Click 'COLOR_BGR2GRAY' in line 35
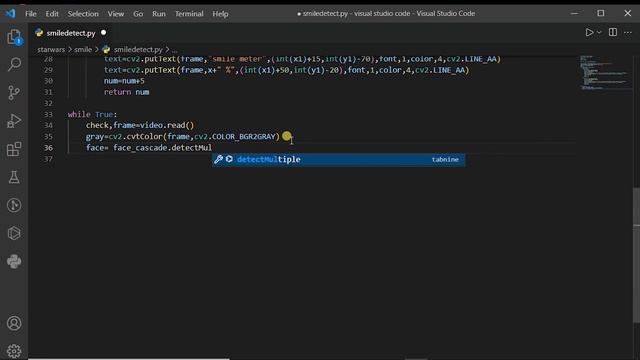This screenshot has width=640, height=360. 243,137
